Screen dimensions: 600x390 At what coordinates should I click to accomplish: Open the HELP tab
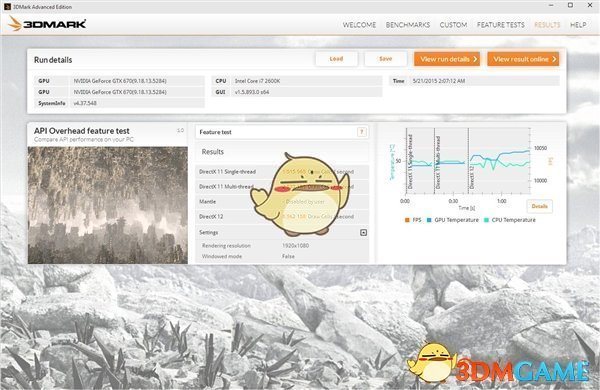click(578, 25)
